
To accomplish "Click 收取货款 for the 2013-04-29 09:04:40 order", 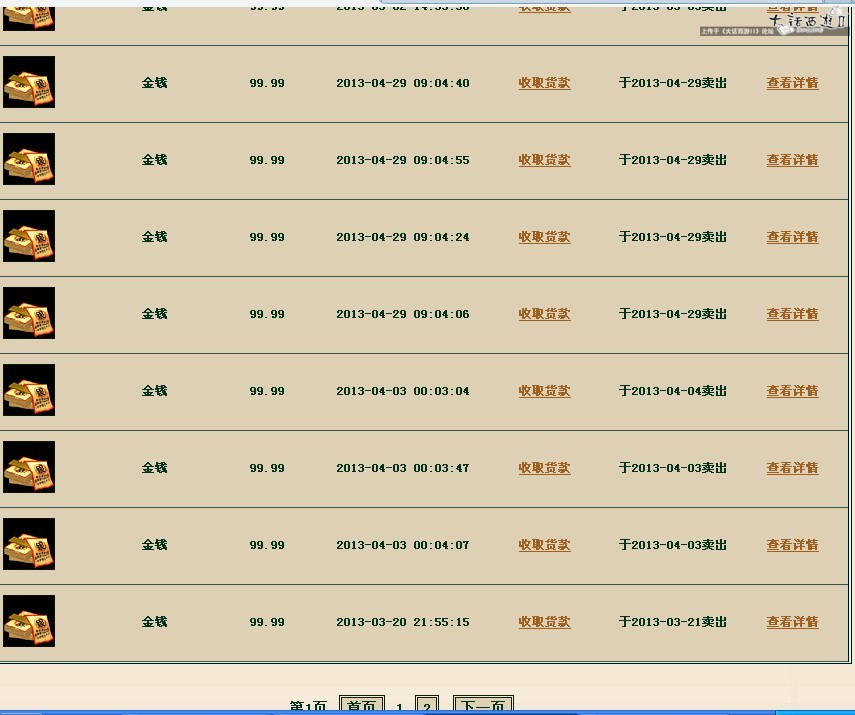I will pyautogui.click(x=544, y=83).
